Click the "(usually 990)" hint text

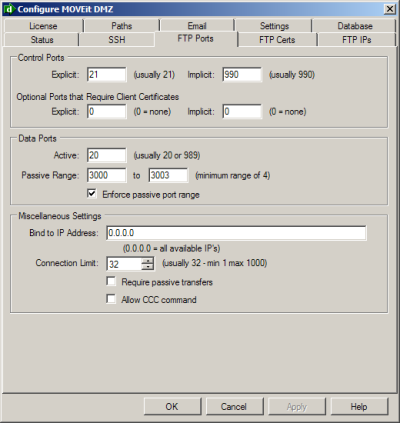tap(292, 75)
